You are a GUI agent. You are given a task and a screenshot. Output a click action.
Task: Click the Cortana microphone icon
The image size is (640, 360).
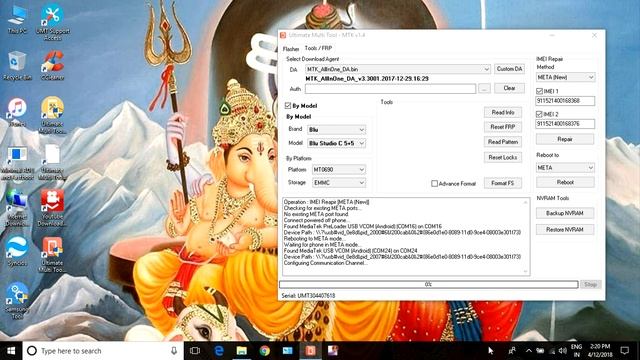[174, 351]
